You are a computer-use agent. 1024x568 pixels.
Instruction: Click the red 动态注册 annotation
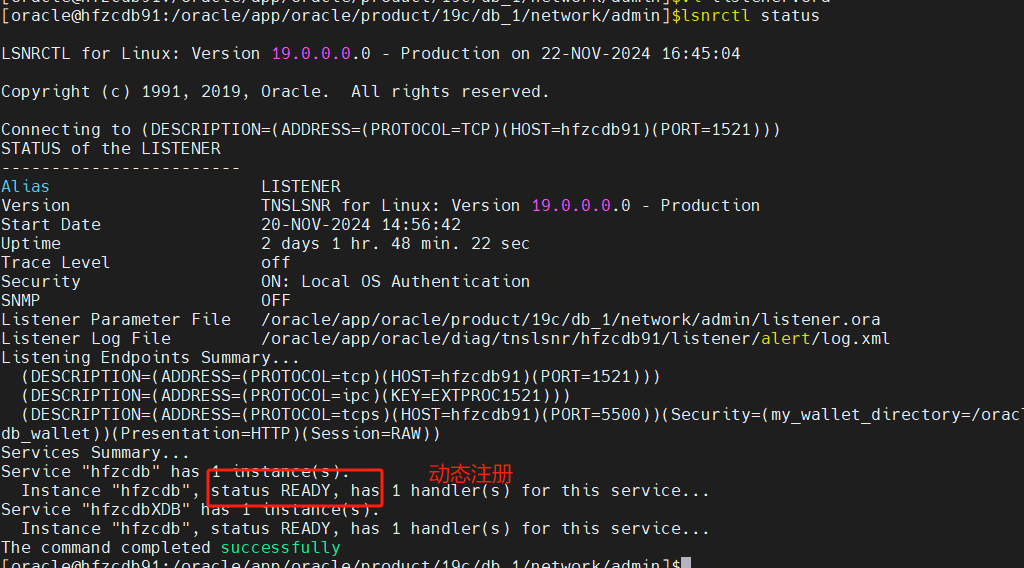[x=470, y=473]
